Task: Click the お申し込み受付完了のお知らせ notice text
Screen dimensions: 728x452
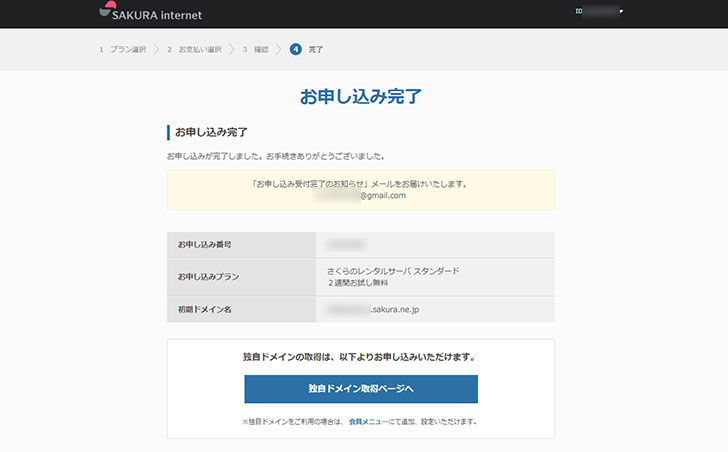Action: [x=361, y=184]
